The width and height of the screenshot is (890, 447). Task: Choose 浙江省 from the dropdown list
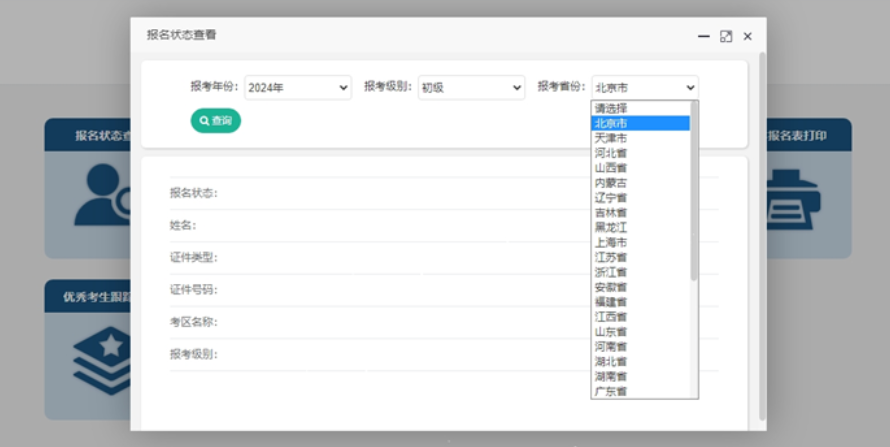611,272
